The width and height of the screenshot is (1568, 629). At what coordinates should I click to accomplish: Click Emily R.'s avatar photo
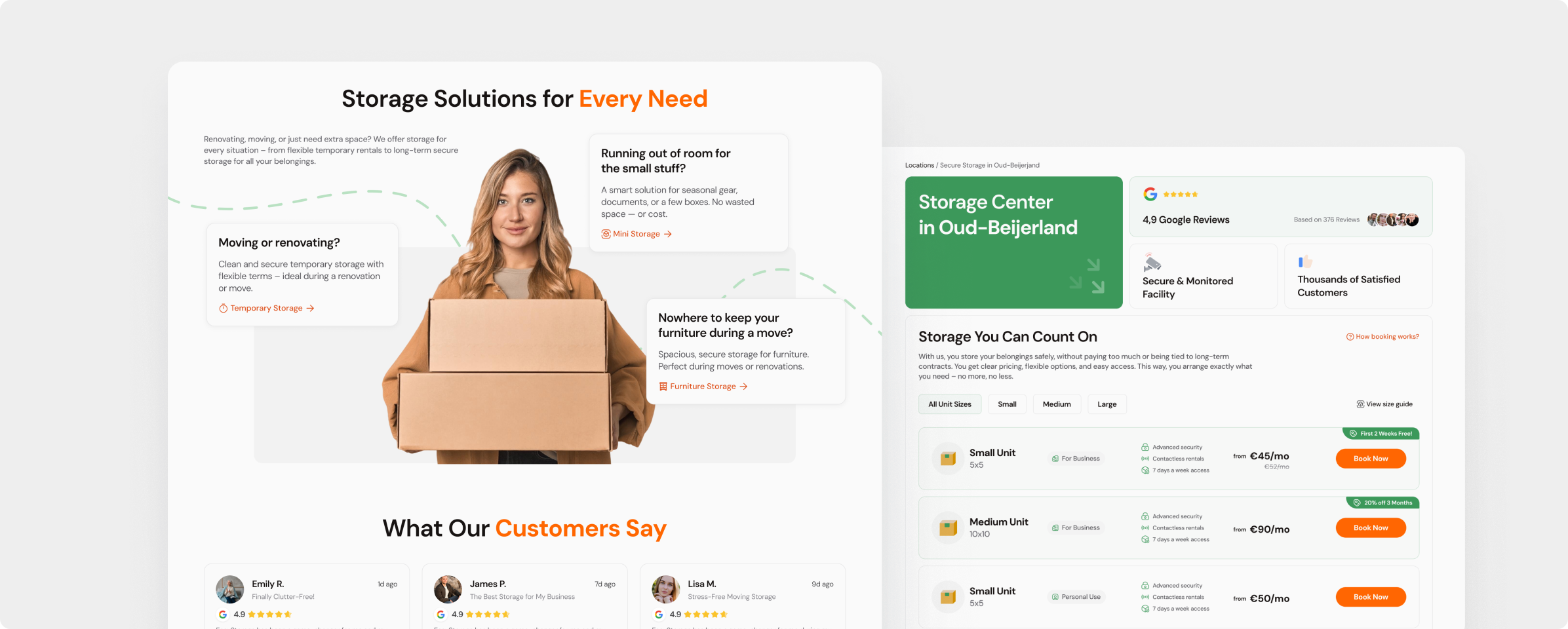coord(230,589)
